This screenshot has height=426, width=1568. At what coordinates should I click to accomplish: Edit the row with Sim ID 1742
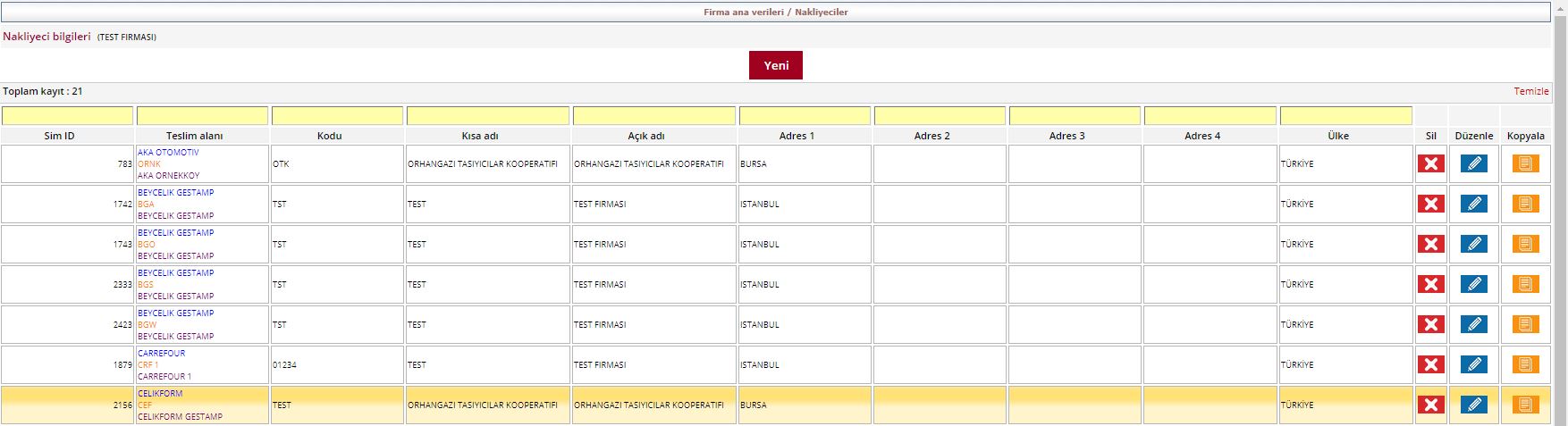coord(1473,204)
